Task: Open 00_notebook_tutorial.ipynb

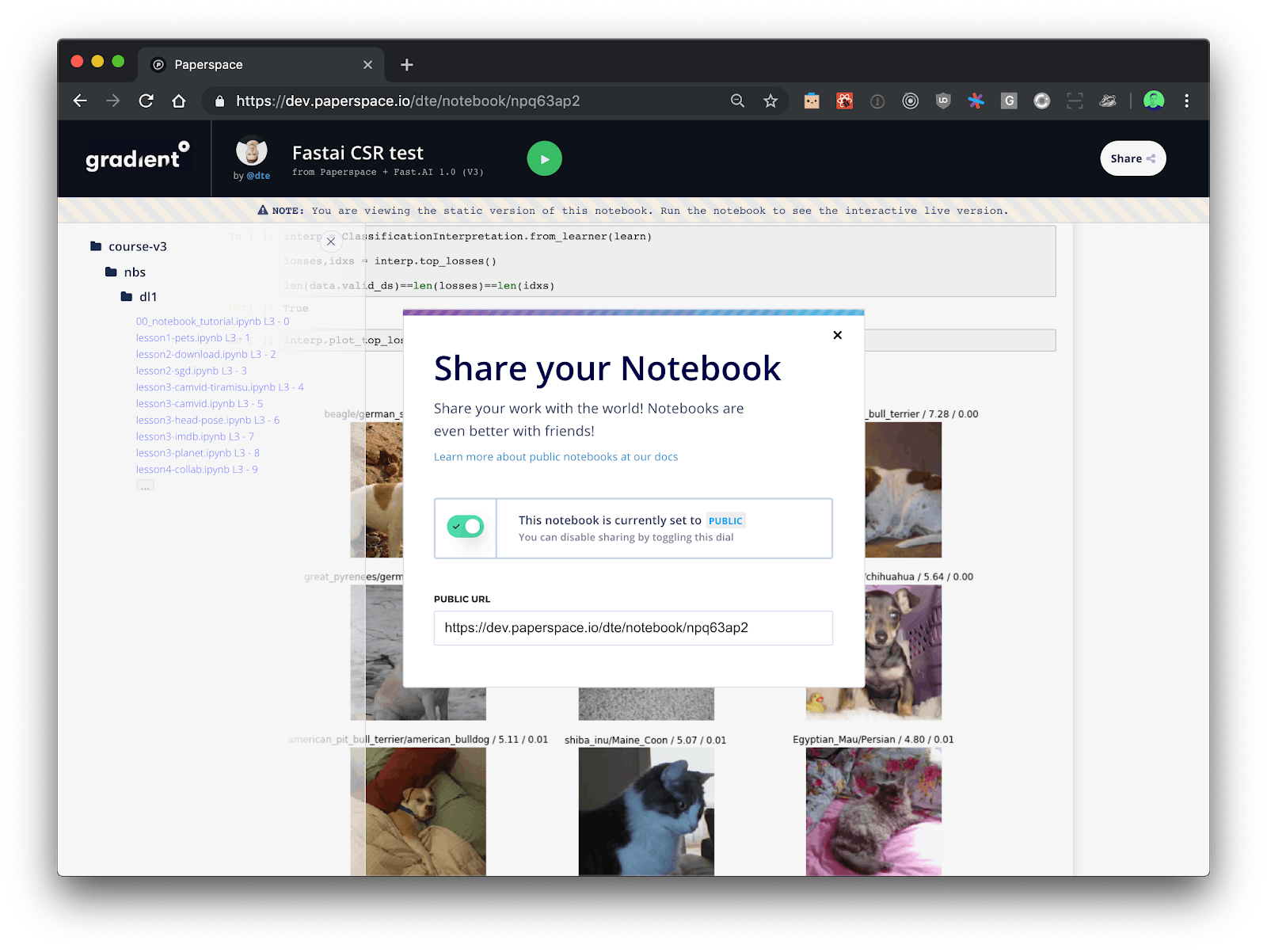Action: pos(212,322)
